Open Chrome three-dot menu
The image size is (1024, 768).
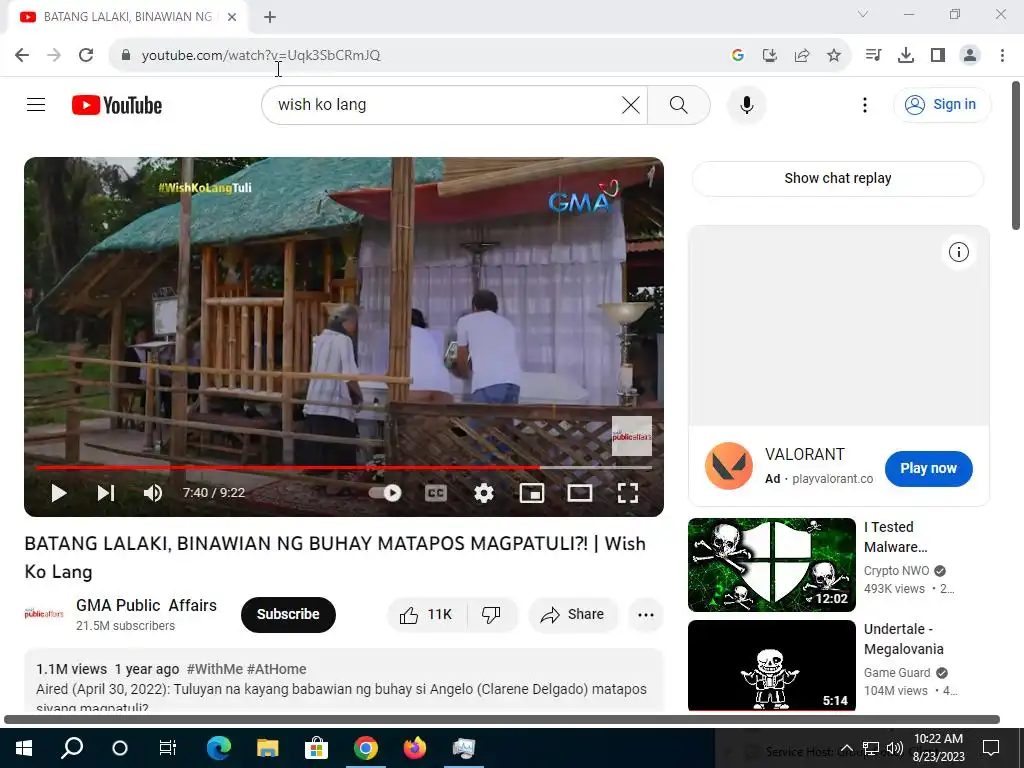coord(1002,55)
